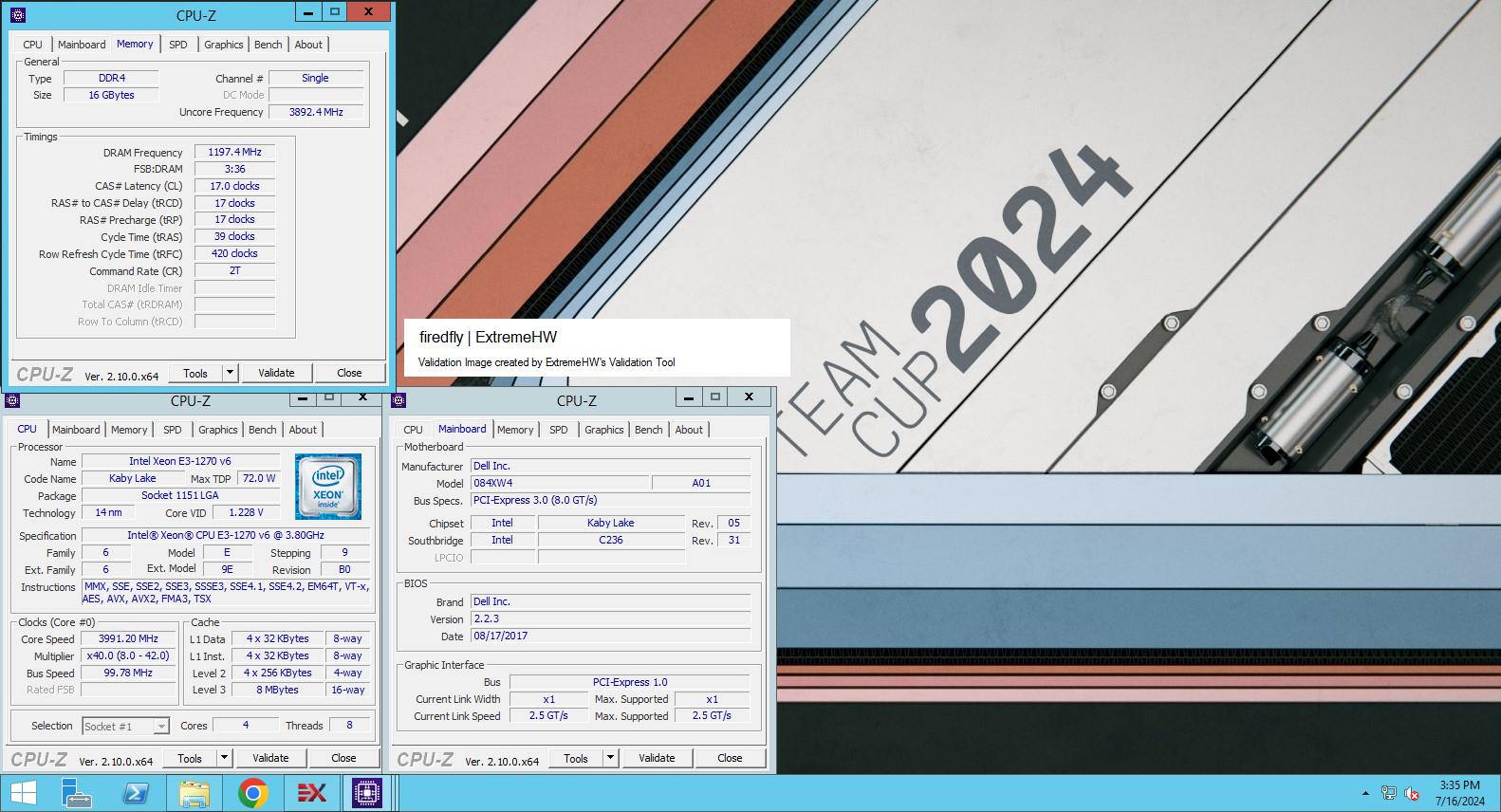
Task: Open SPD tab in Mainboard window
Action: click(x=559, y=430)
